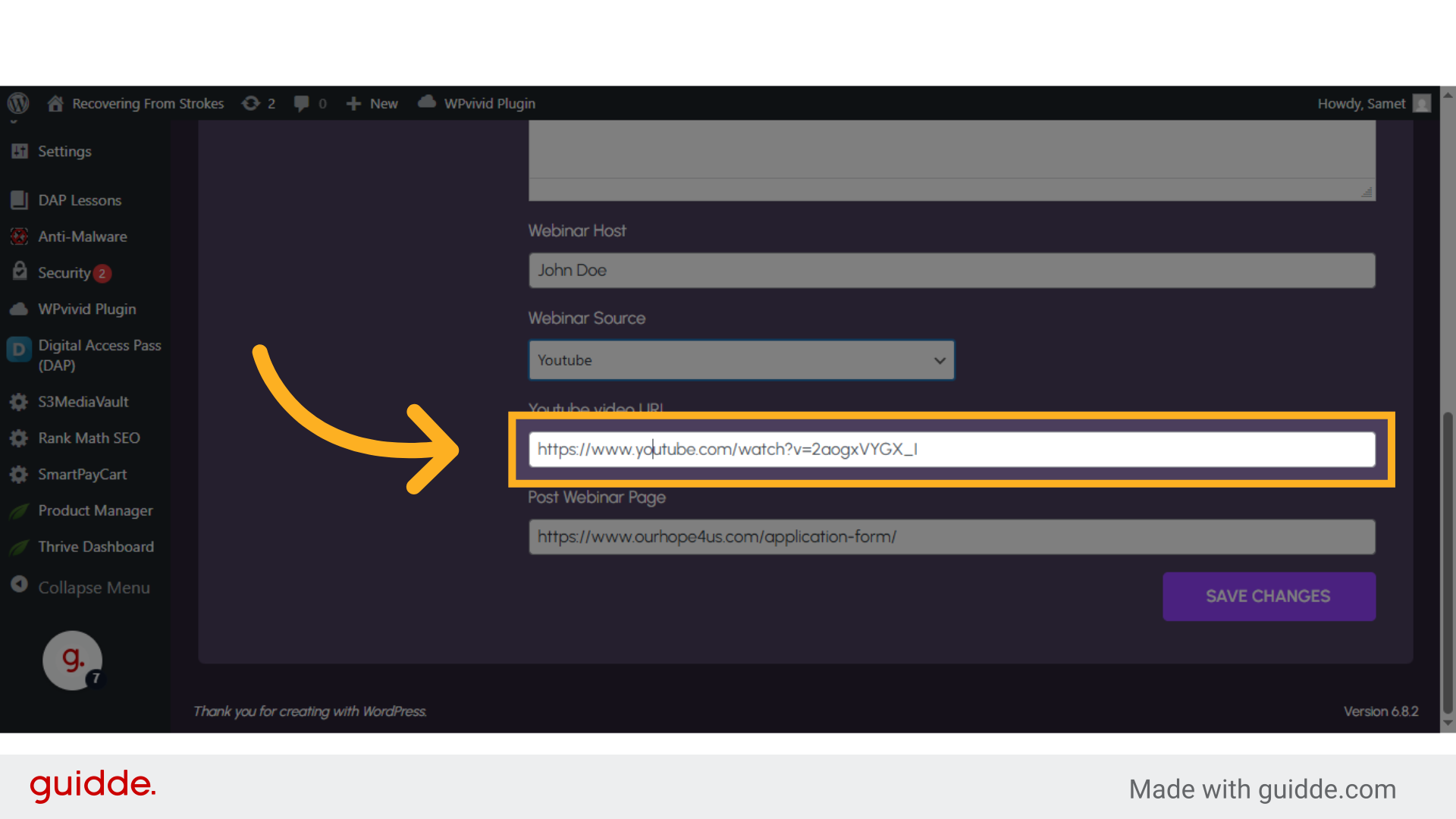This screenshot has width=1456, height=819.
Task: Click the Webinar Host field with John Doe
Action: click(952, 270)
